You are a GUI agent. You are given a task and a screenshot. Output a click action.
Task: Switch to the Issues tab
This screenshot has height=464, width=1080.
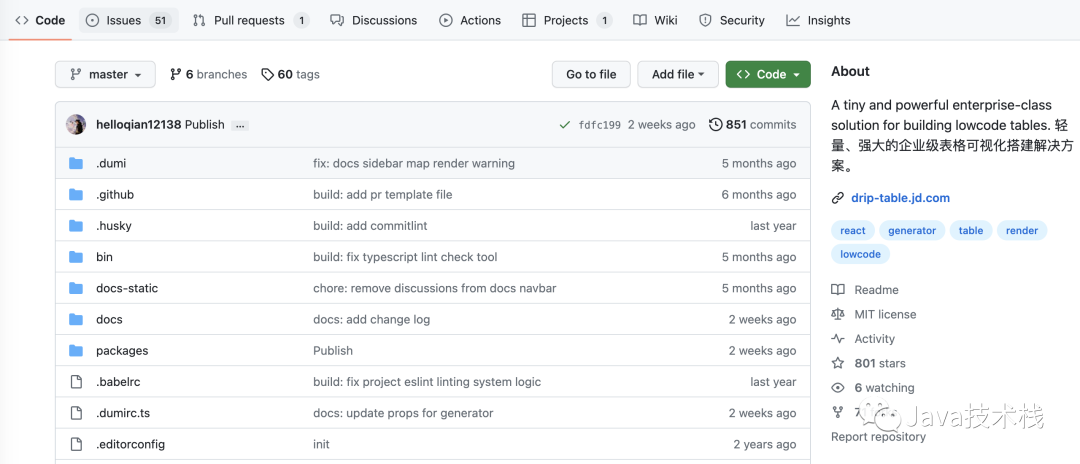pyautogui.click(x=126, y=20)
